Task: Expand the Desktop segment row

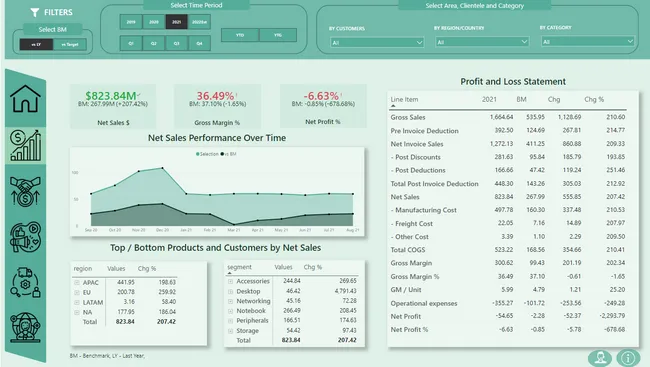Action: [230, 291]
